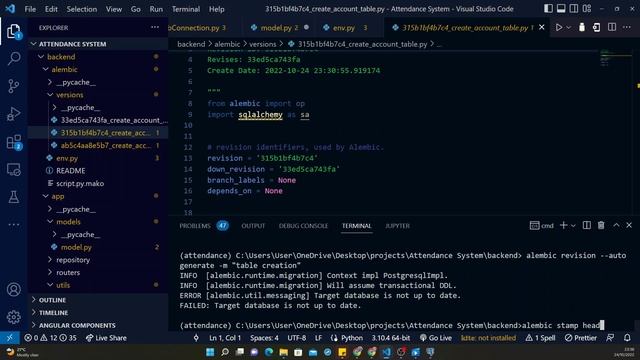Open Windows Start menu on taskbar
640x360 pixels.
point(210,352)
